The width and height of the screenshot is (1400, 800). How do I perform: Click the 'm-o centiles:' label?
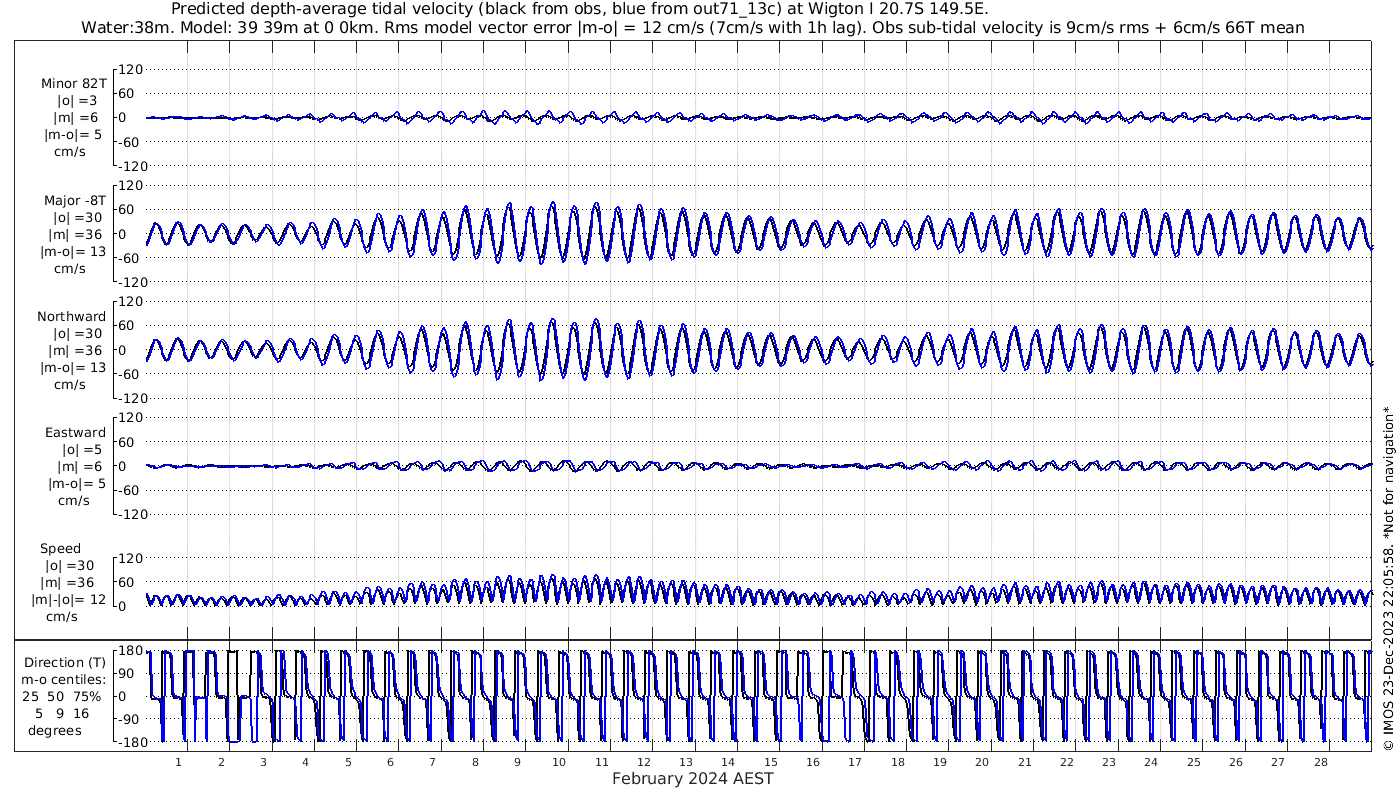65,680
